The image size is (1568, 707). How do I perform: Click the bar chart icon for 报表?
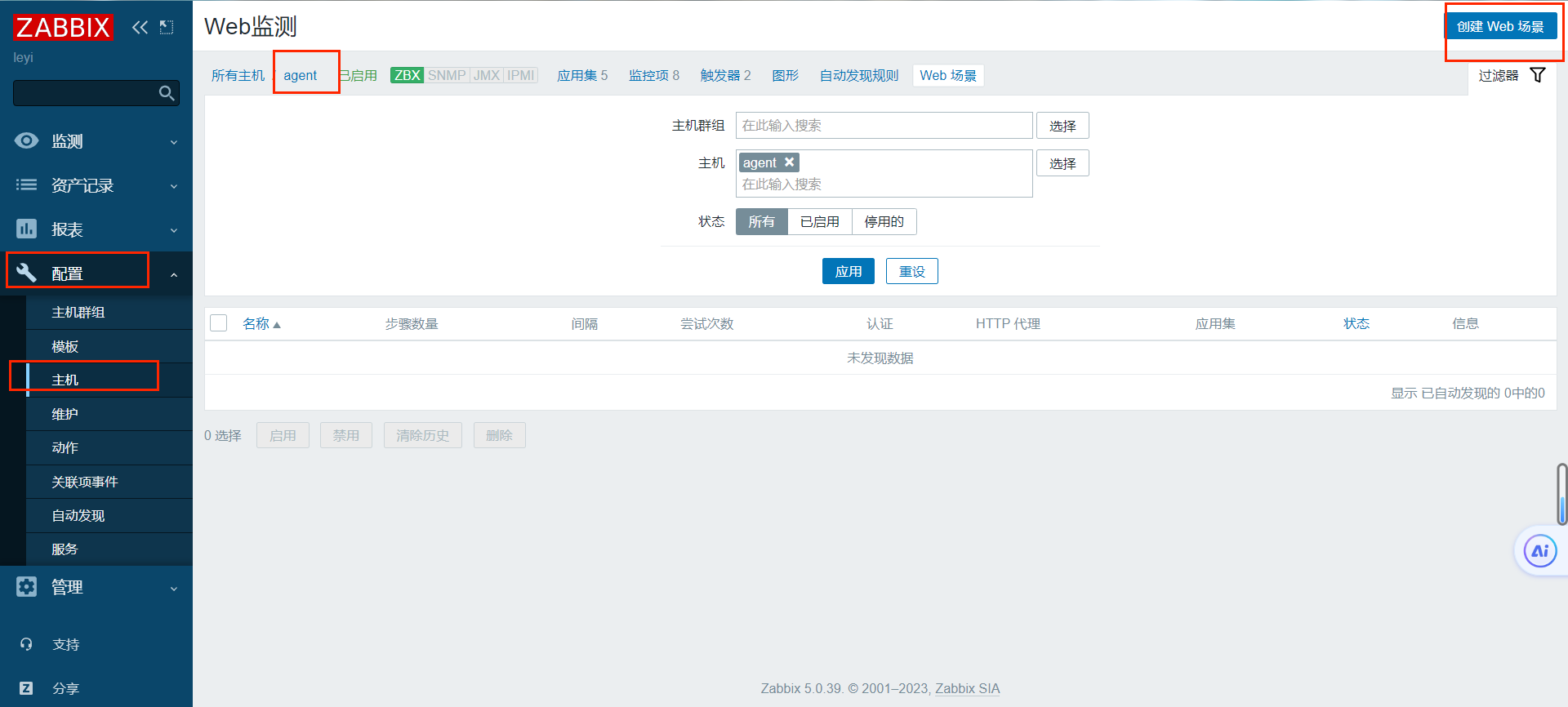[x=26, y=229]
